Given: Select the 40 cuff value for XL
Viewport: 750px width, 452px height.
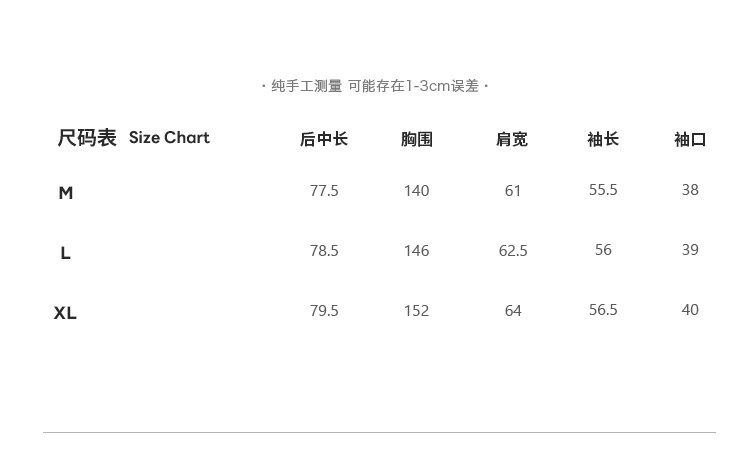Looking at the screenshot, I should coord(690,310).
